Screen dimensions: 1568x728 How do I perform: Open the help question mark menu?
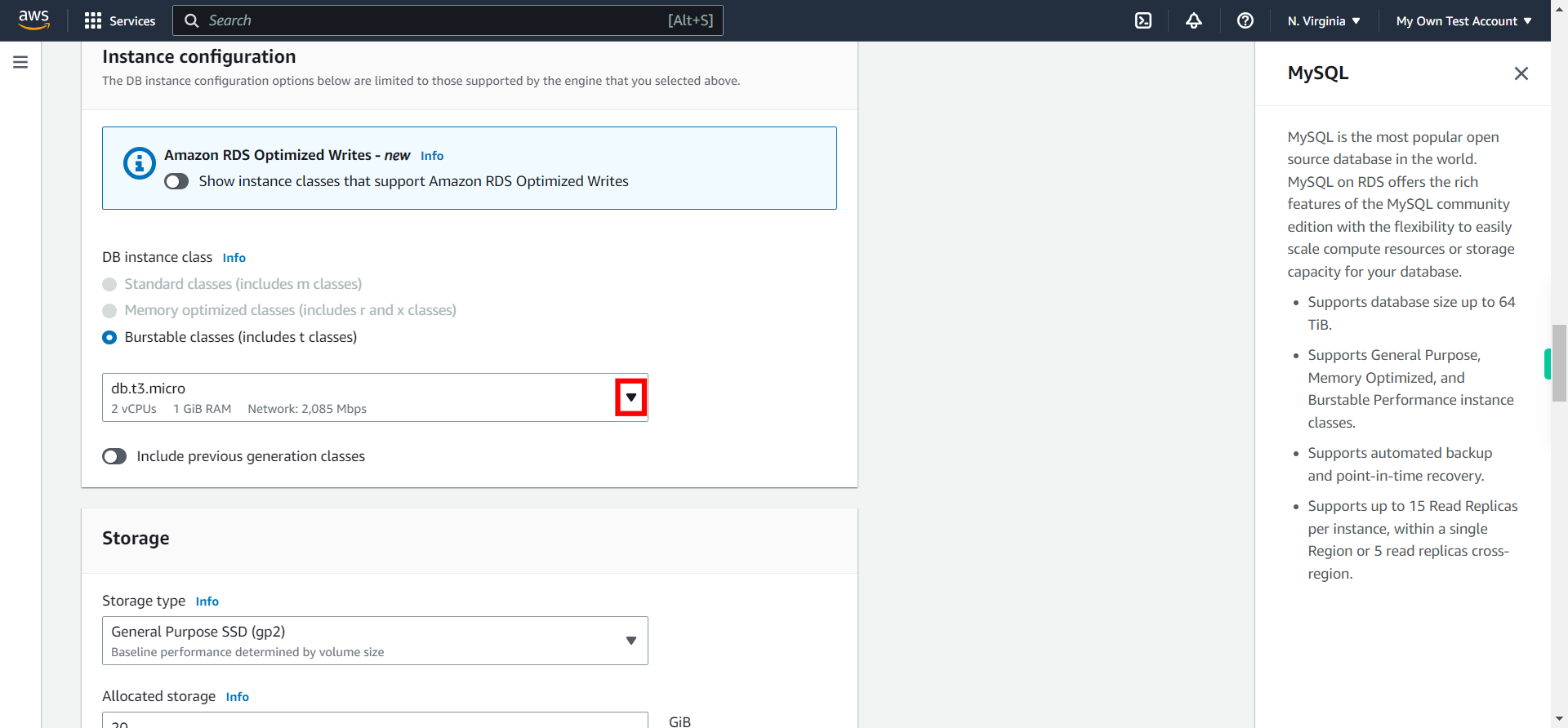[x=1245, y=20]
